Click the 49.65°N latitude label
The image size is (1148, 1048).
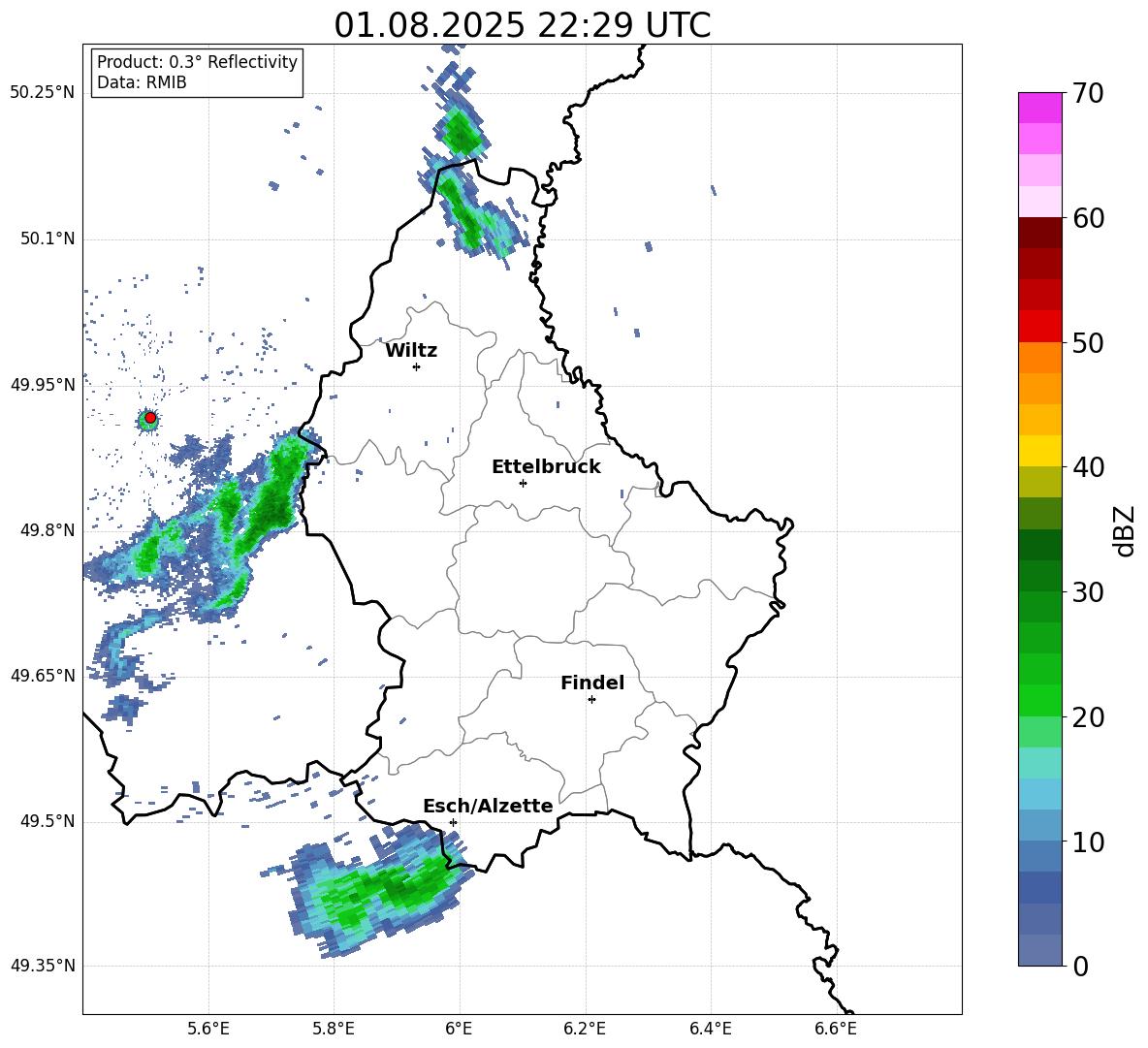click(43, 675)
